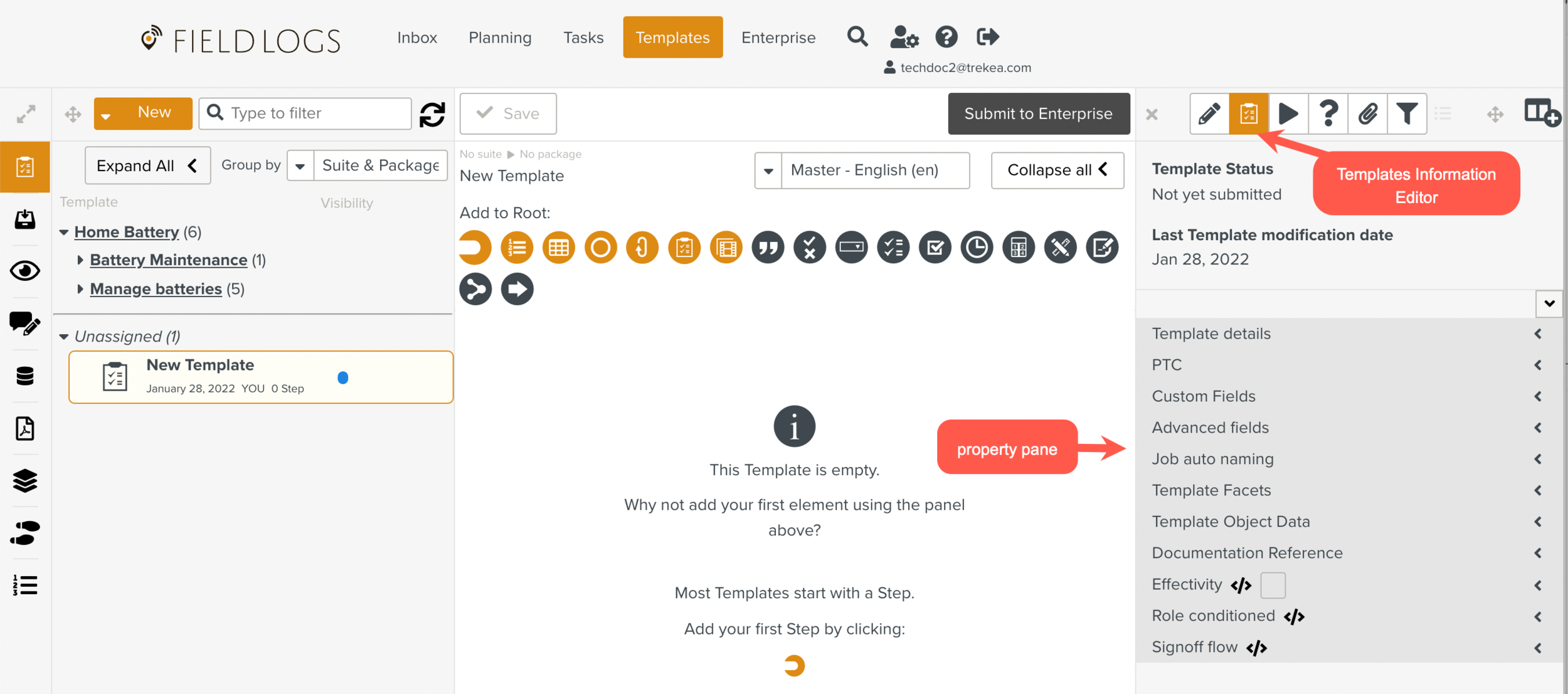Click Submit to Enterprise button
This screenshot has height=694, width=1568.
coord(1039,113)
